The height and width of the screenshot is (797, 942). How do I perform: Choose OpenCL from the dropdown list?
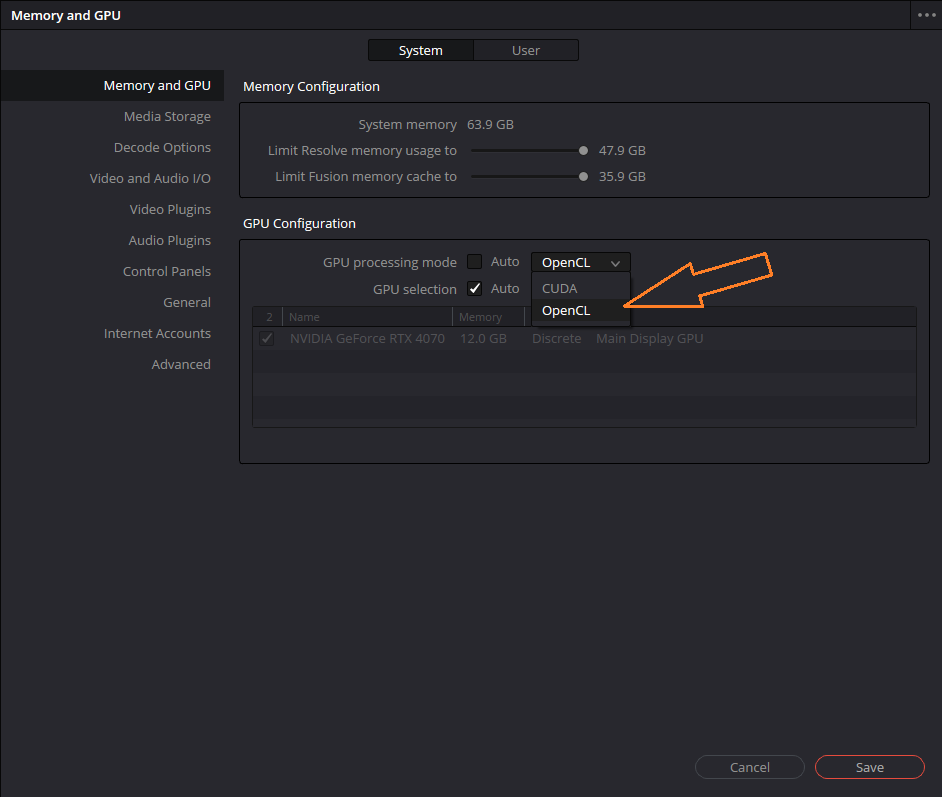pyautogui.click(x=580, y=311)
